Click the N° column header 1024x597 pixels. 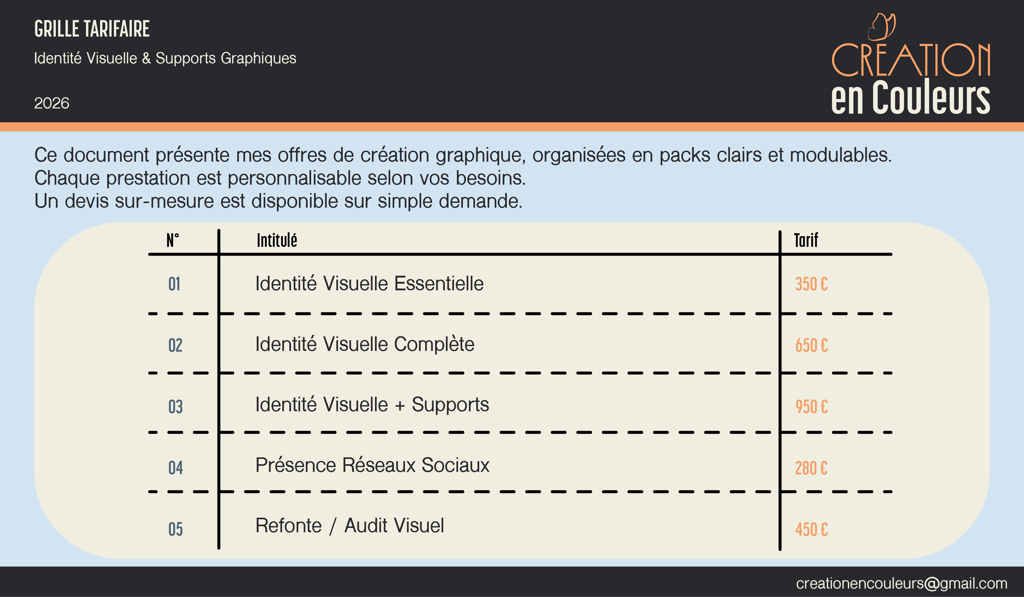pyautogui.click(x=173, y=241)
